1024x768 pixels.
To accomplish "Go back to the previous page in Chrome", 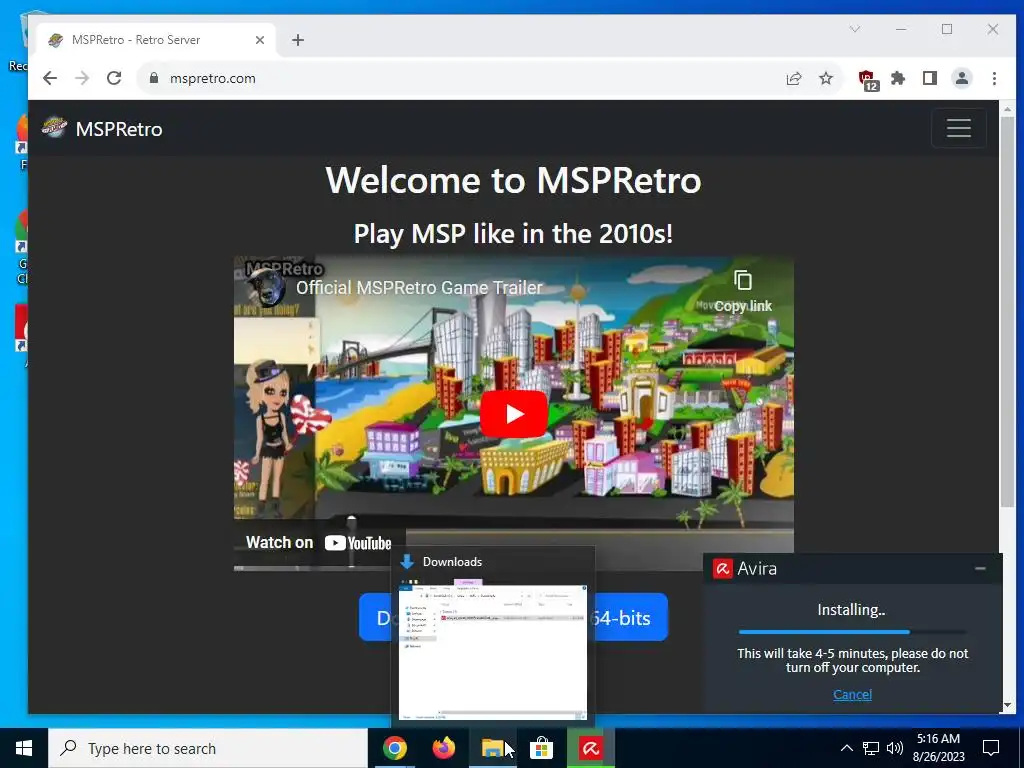I will coord(50,78).
